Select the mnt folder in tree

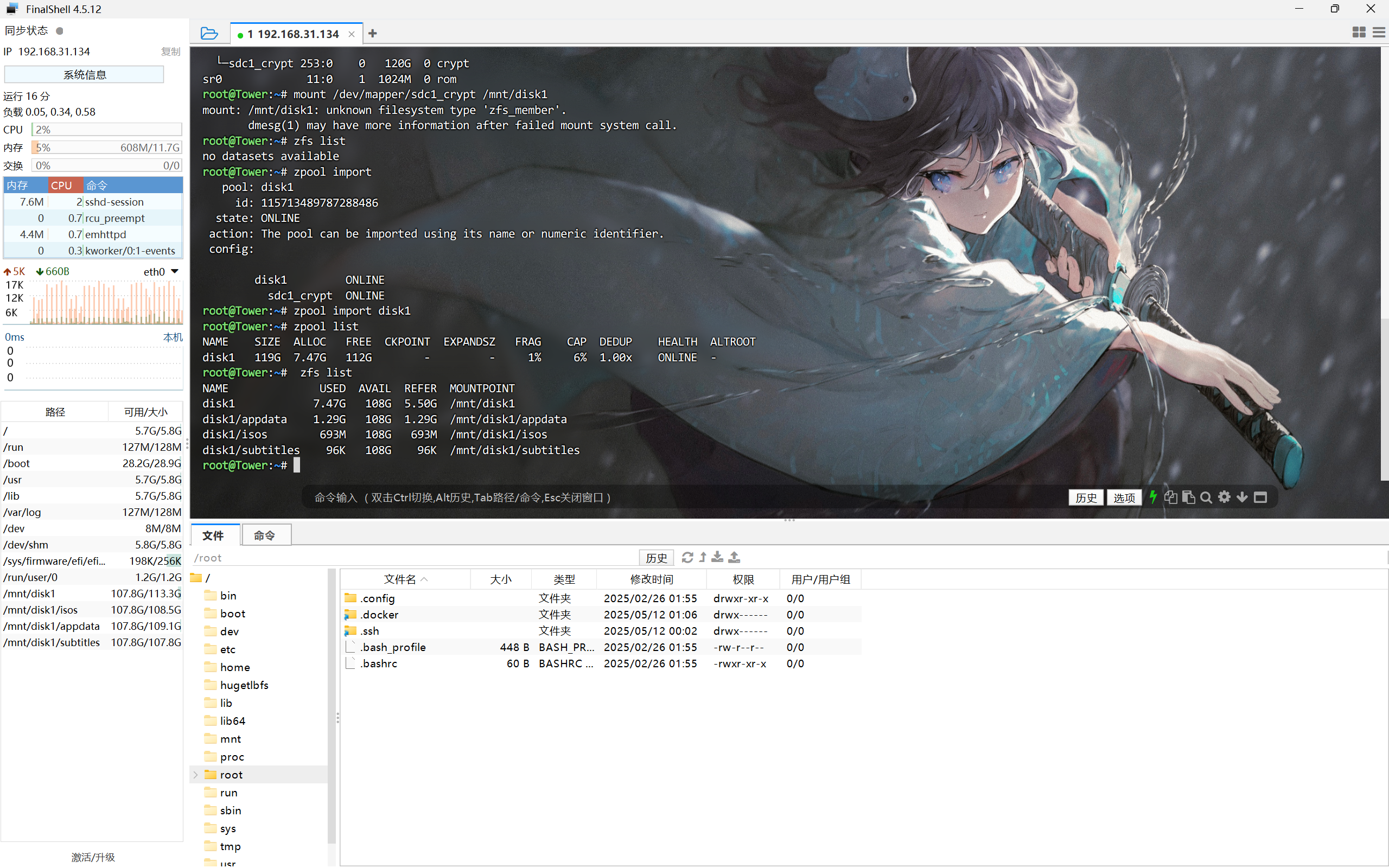coord(230,738)
